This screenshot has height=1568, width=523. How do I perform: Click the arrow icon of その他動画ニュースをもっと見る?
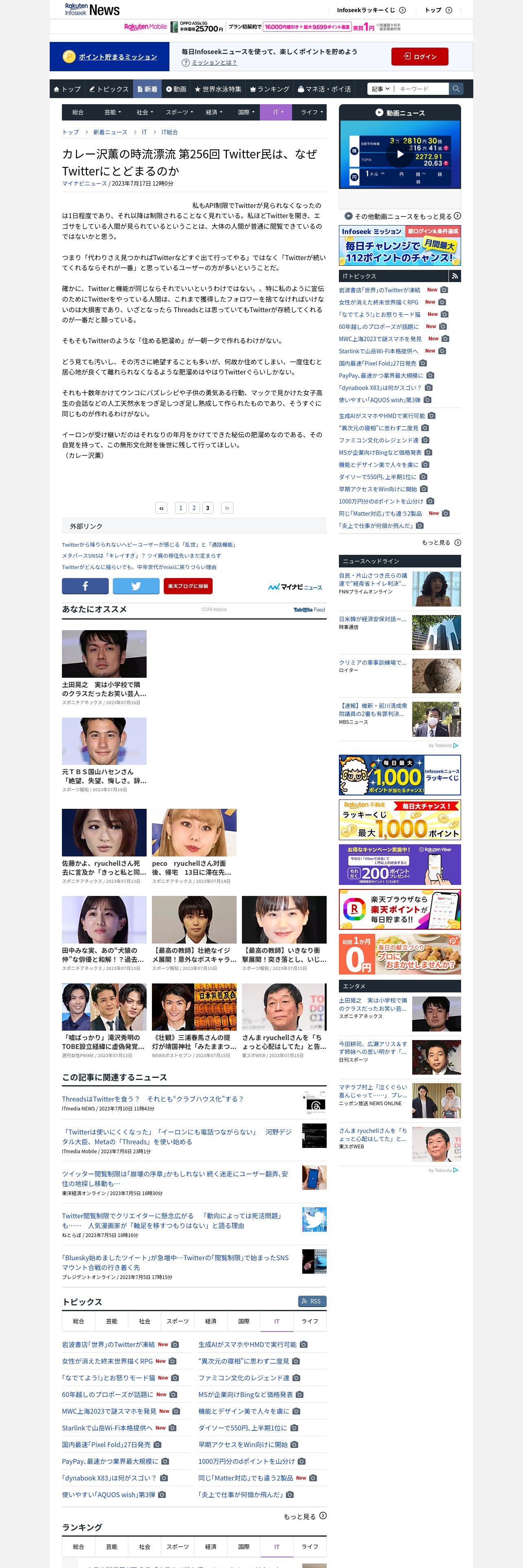[457, 216]
